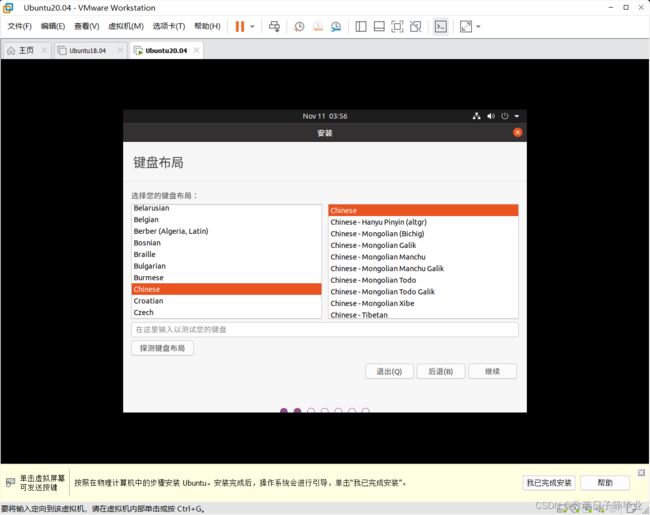Select Chinese - Tibetan variant
The width and height of the screenshot is (650, 515).
point(423,314)
